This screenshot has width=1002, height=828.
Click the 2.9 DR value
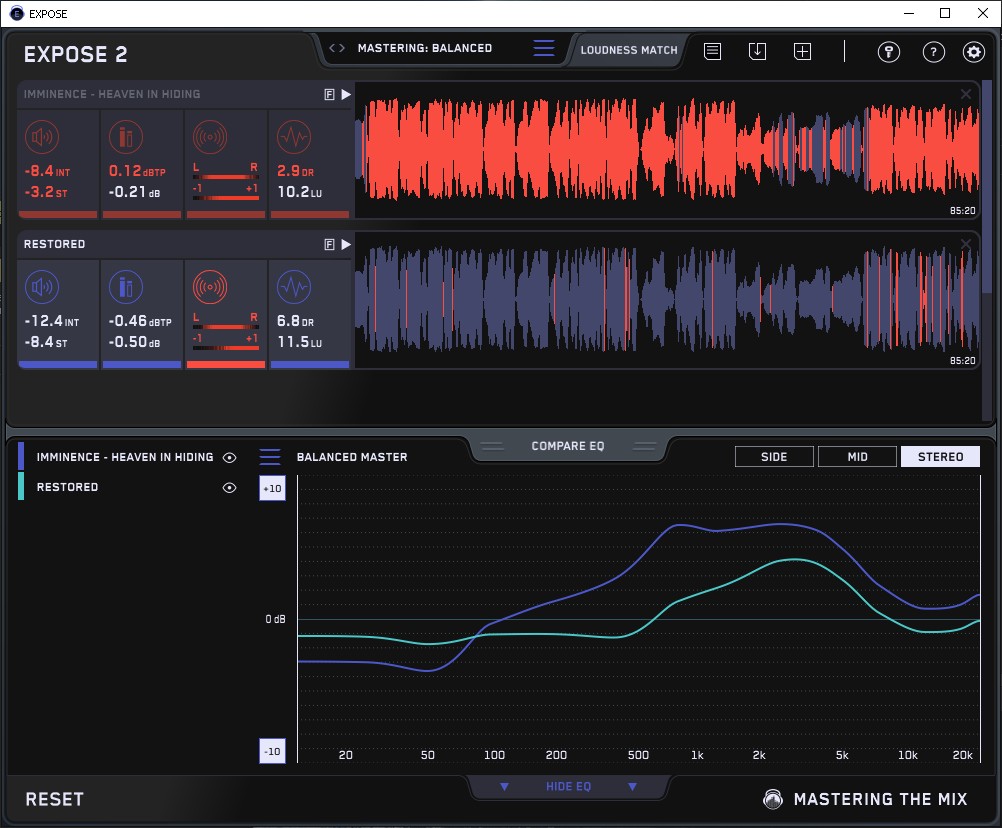point(295,171)
